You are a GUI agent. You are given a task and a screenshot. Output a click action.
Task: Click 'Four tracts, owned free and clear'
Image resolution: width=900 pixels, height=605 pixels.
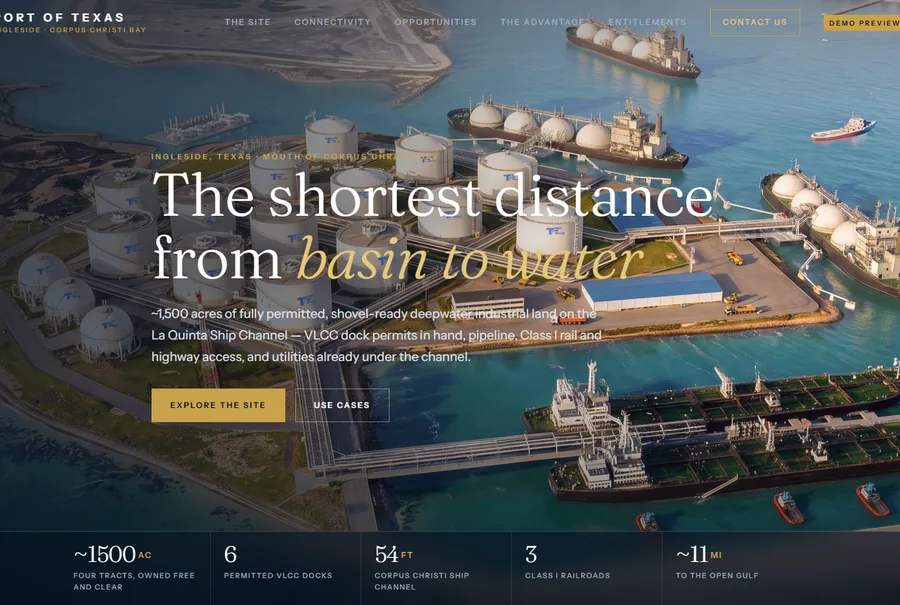[134, 581]
